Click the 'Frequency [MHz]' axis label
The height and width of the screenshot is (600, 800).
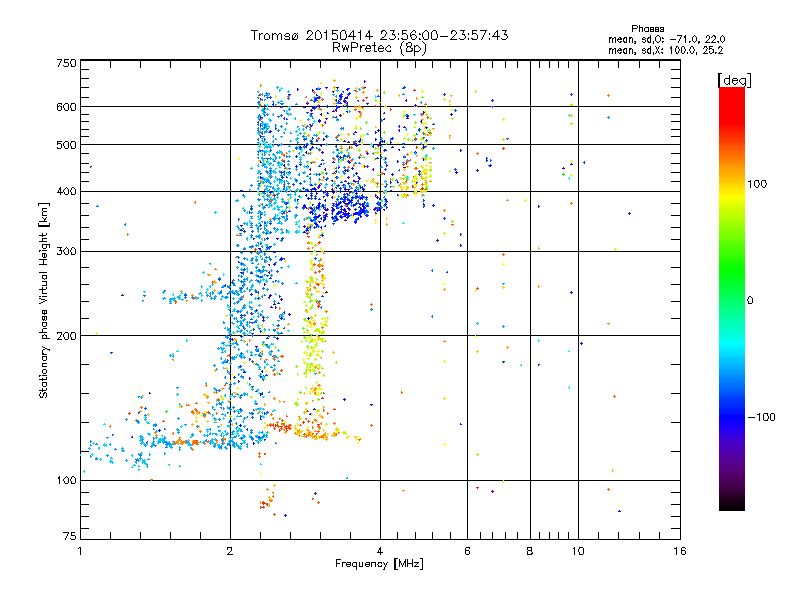(379, 564)
